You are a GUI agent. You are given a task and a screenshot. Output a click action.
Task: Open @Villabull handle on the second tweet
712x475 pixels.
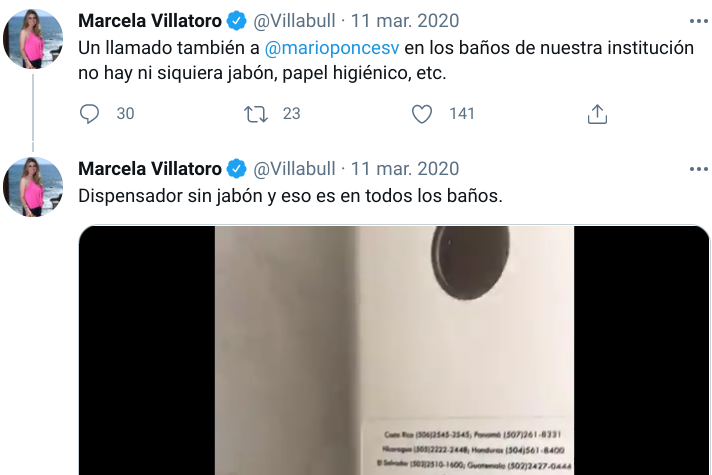click(x=294, y=169)
